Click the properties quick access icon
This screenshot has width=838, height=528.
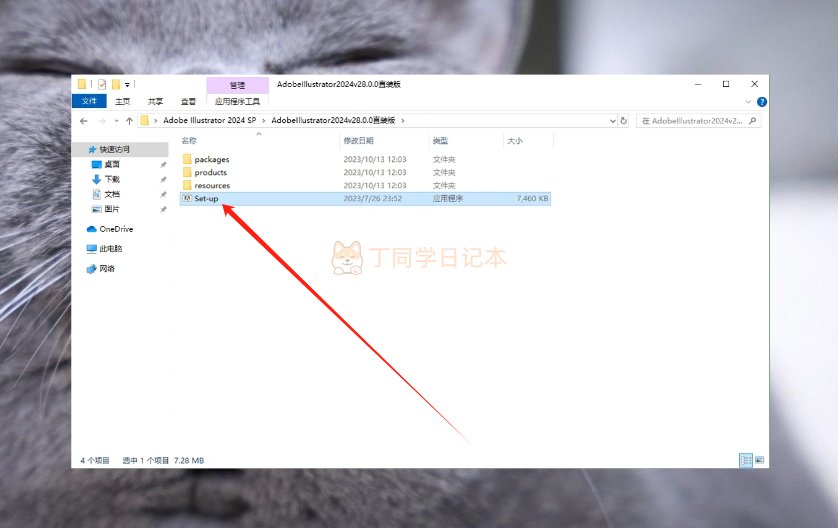point(102,84)
